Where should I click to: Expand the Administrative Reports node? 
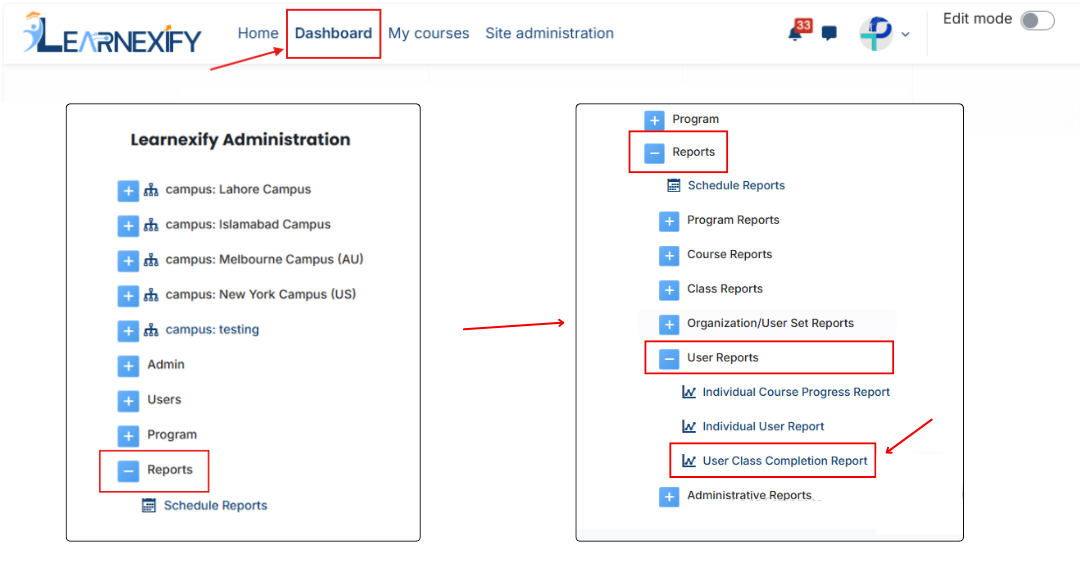(669, 496)
